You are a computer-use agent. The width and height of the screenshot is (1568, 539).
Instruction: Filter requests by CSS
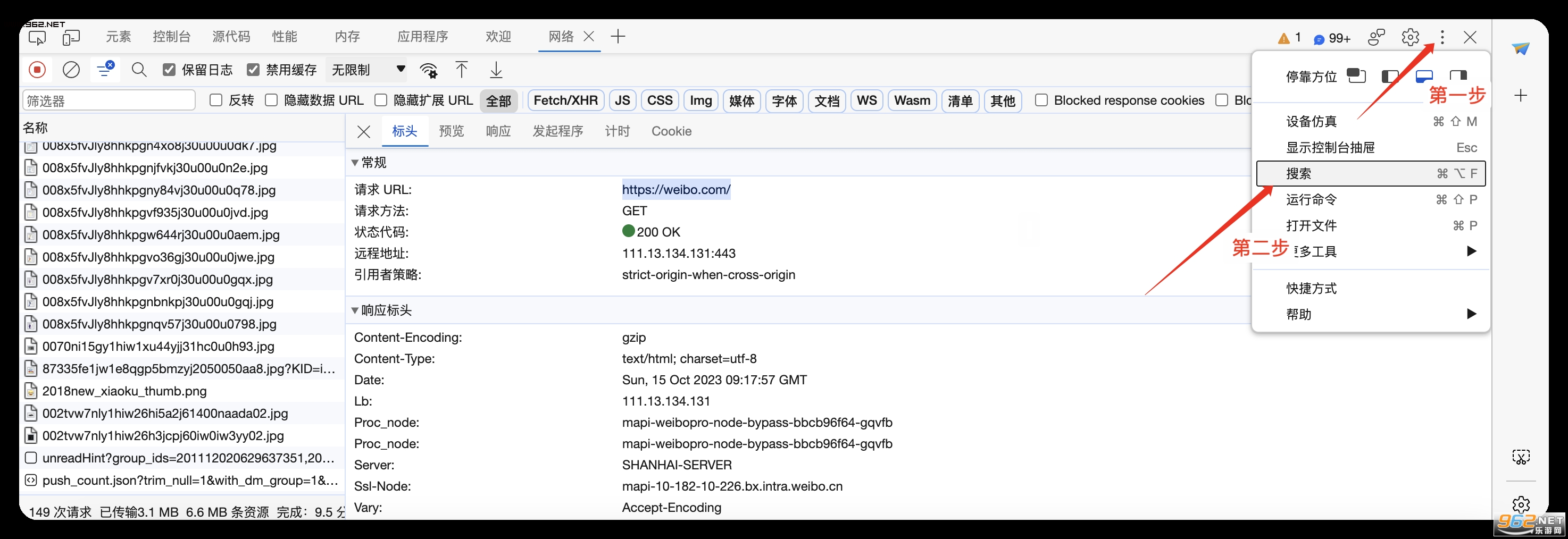[660, 100]
